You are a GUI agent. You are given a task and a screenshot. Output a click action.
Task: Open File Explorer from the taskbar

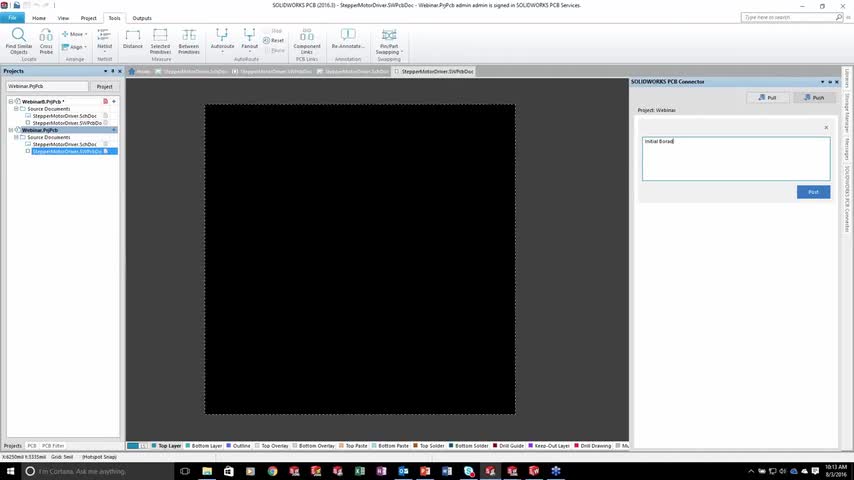(x=207, y=471)
